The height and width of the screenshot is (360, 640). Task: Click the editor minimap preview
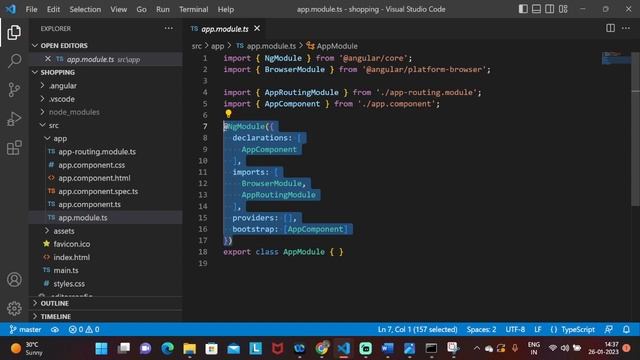(x=616, y=59)
